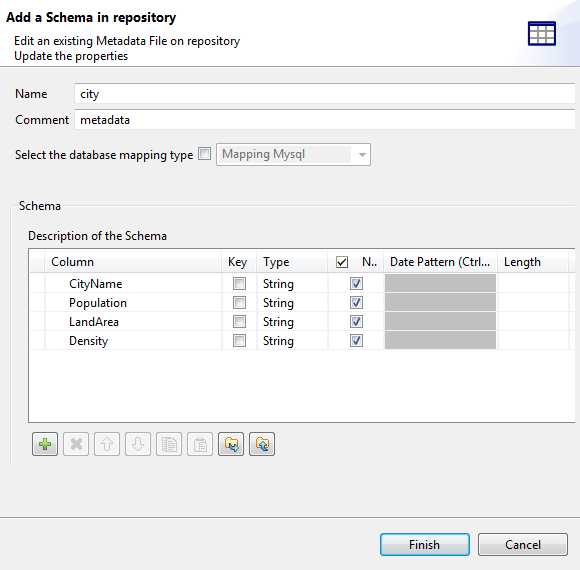The width and height of the screenshot is (580, 570).
Task: Export schema to XML file icon
Action: [262, 444]
